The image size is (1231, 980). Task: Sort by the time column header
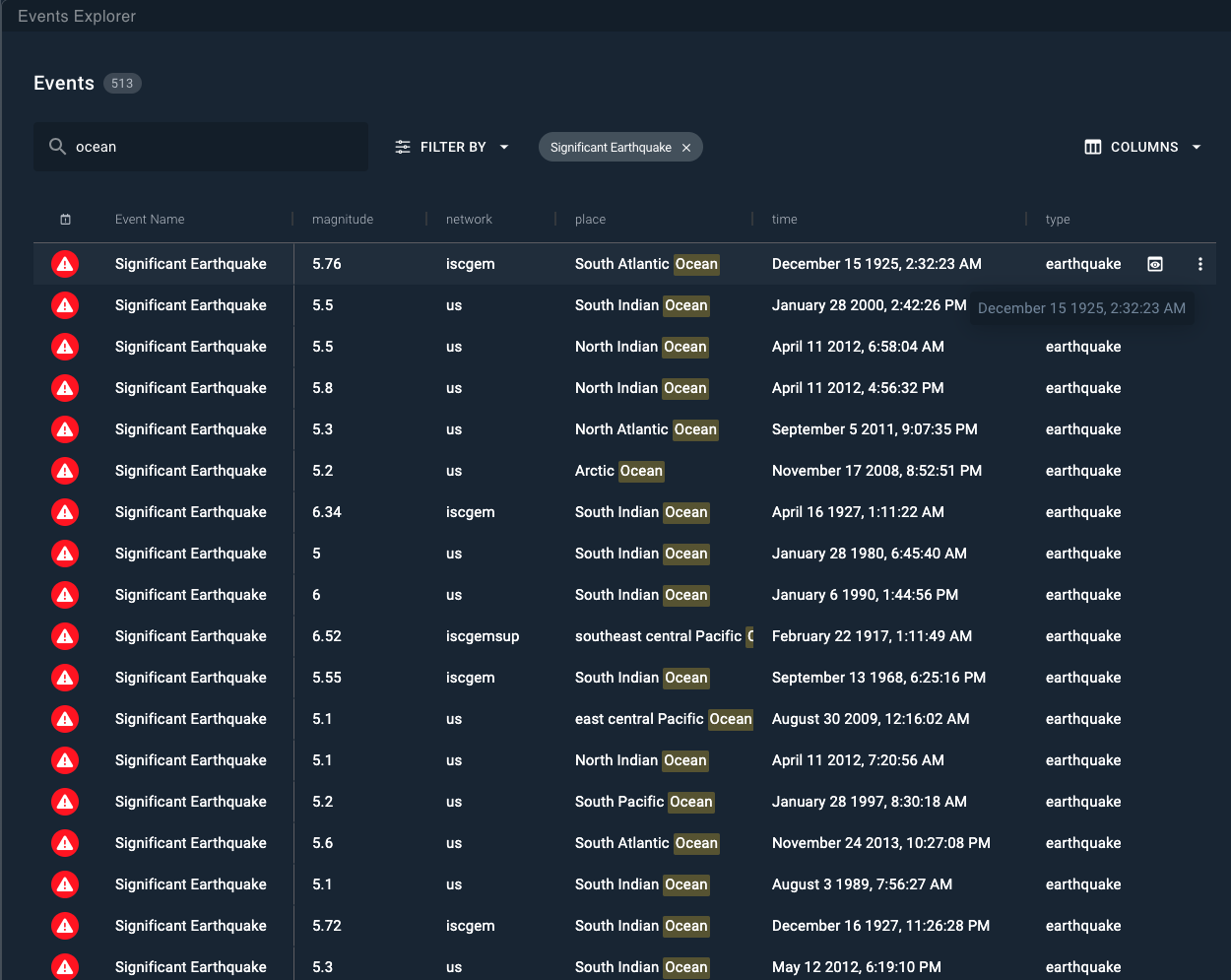click(784, 219)
